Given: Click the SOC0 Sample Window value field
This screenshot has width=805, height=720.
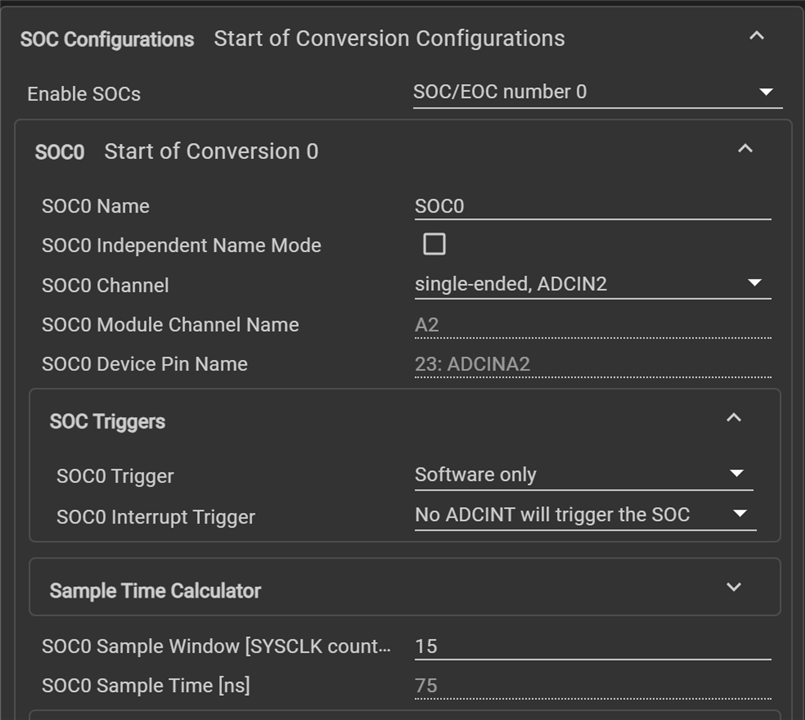Looking at the screenshot, I should point(593,647).
